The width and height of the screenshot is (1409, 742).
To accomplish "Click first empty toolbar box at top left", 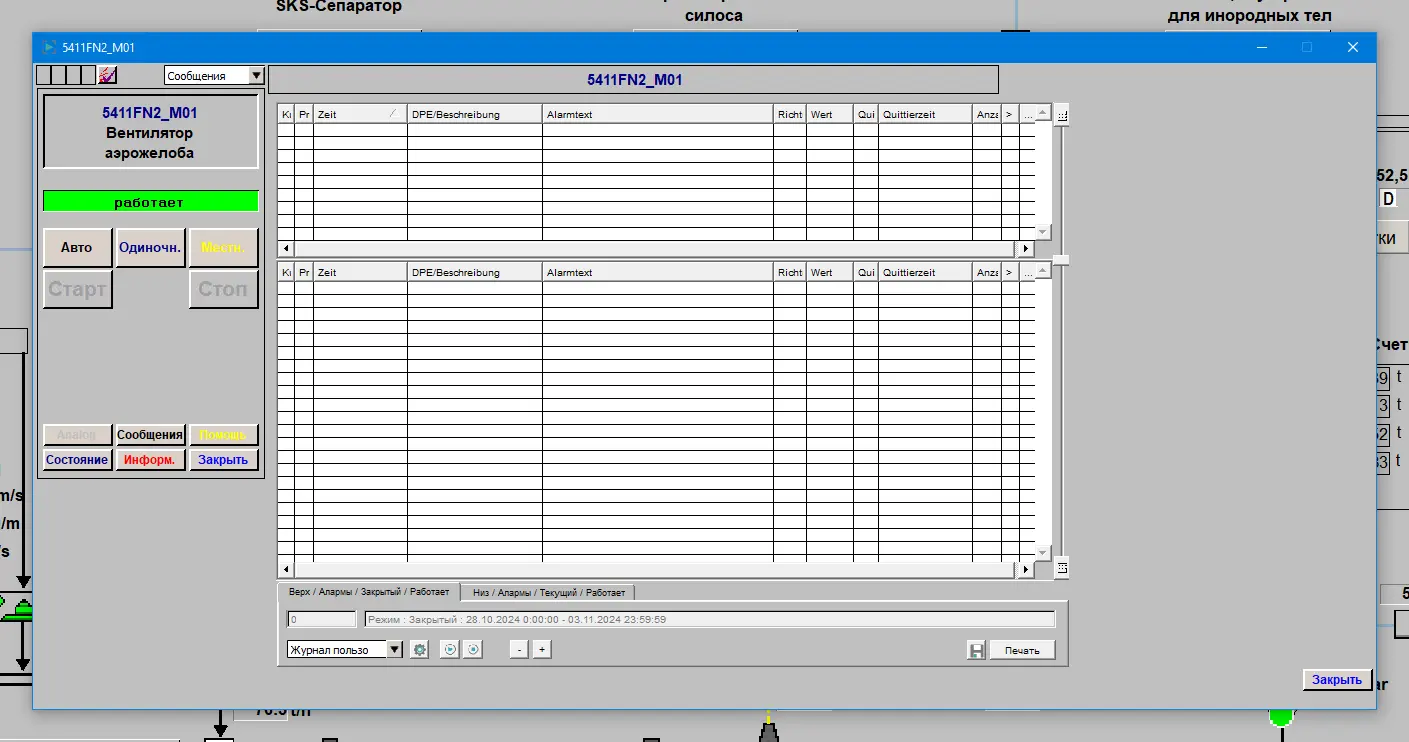I will click(43, 75).
